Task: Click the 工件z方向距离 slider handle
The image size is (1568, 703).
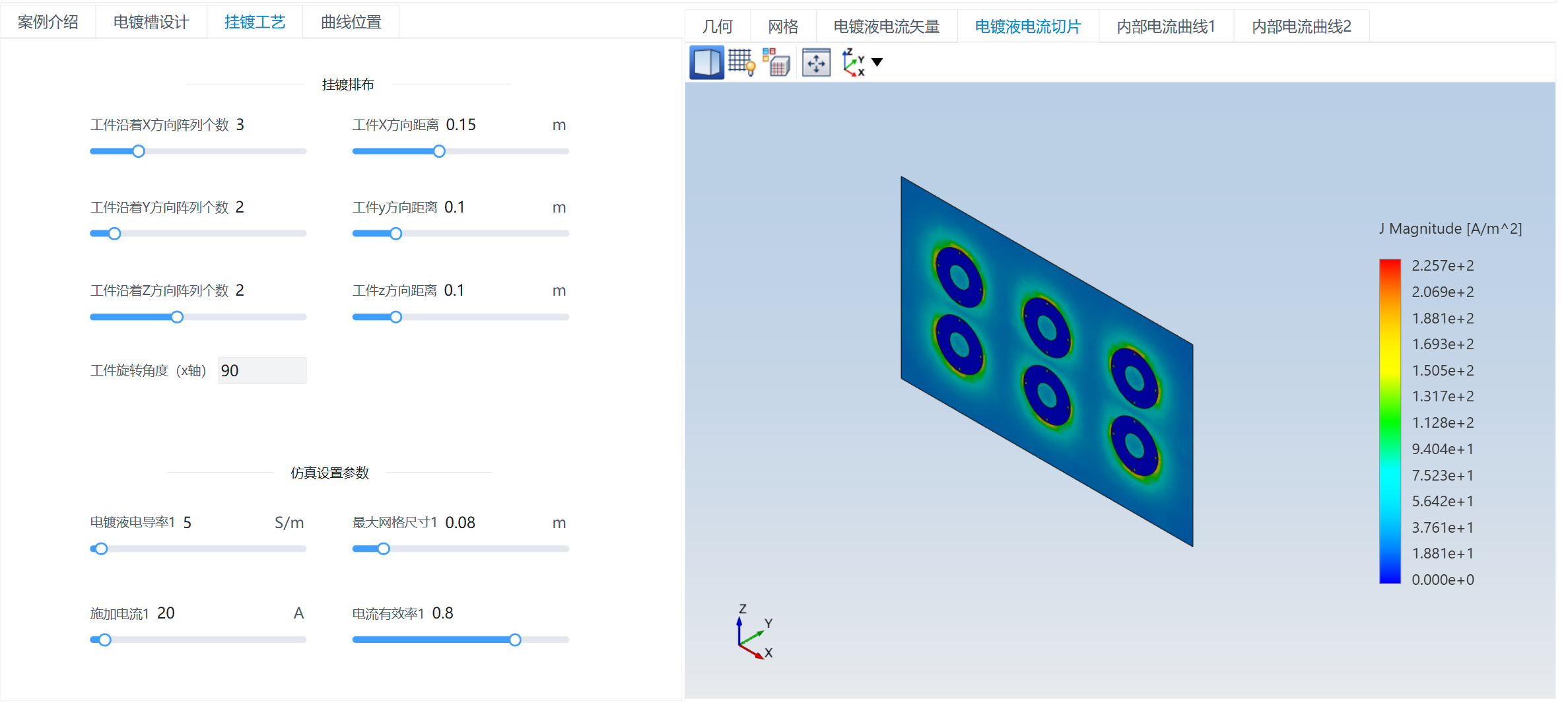Action: [395, 317]
